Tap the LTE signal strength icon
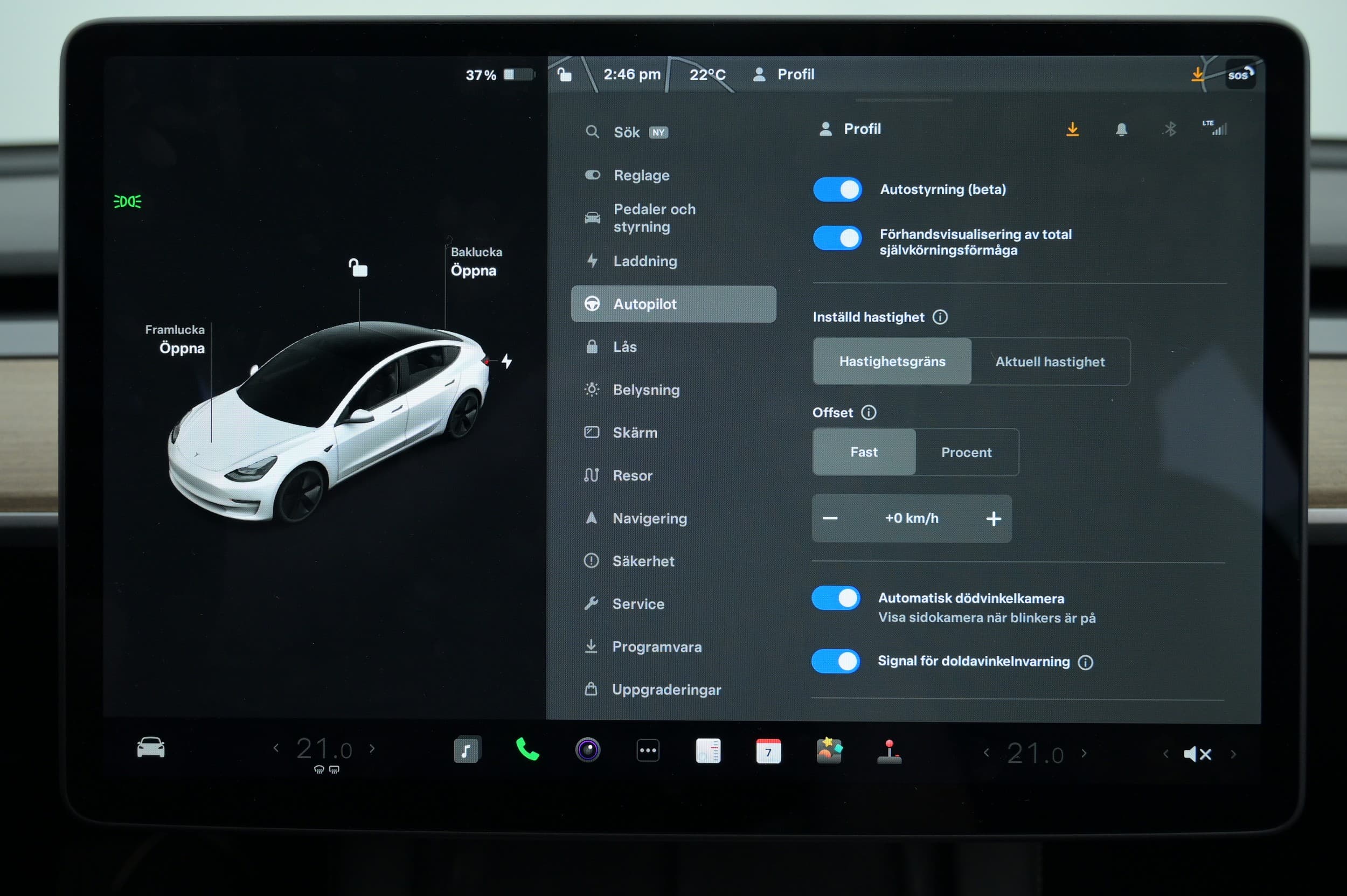 coord(1214,128)
